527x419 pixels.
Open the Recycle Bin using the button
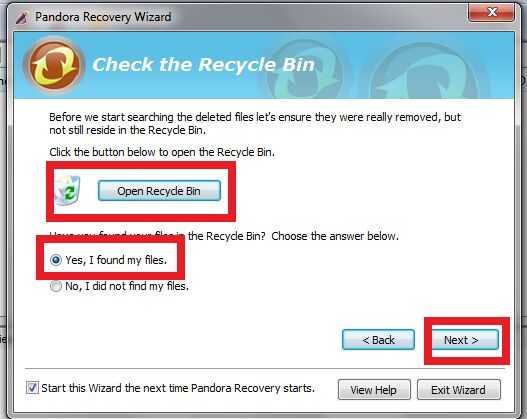pos(159,191)
